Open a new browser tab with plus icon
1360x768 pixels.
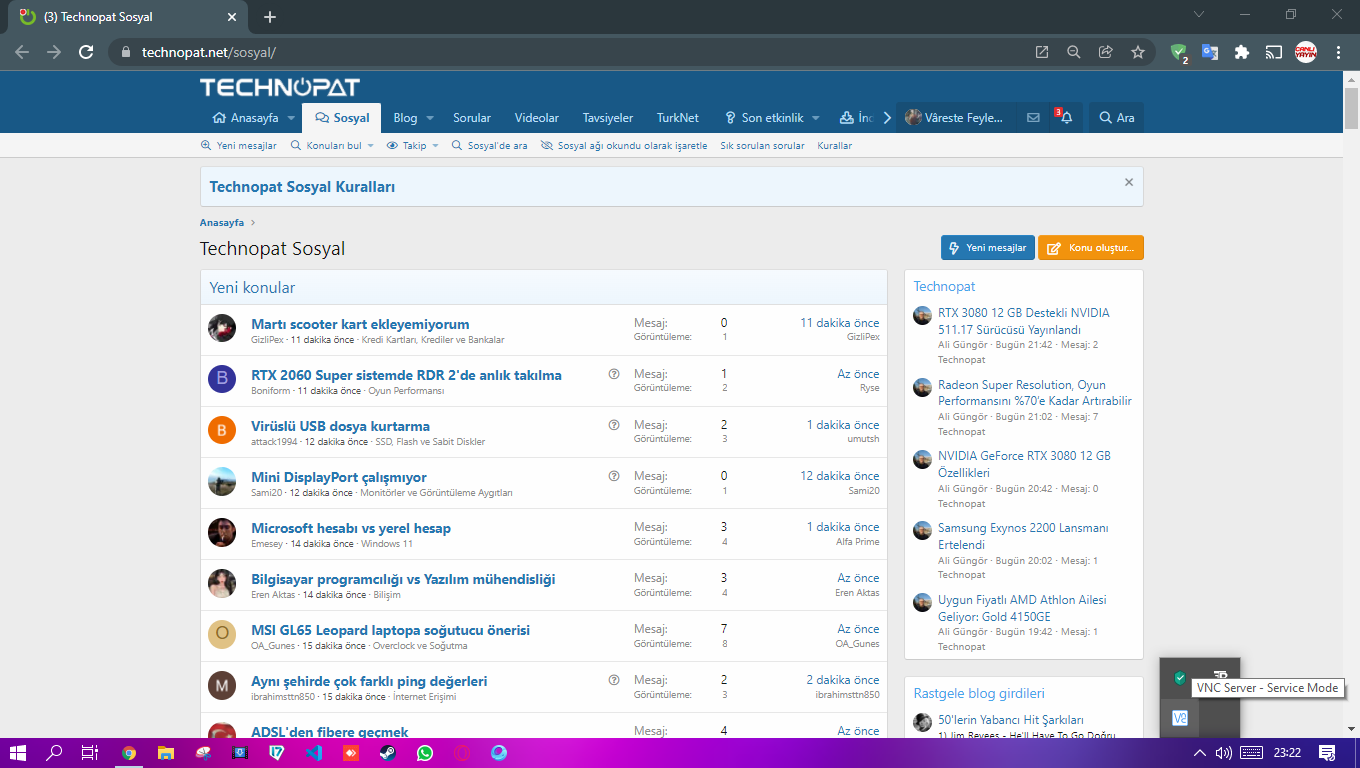[x=270, y=17]
